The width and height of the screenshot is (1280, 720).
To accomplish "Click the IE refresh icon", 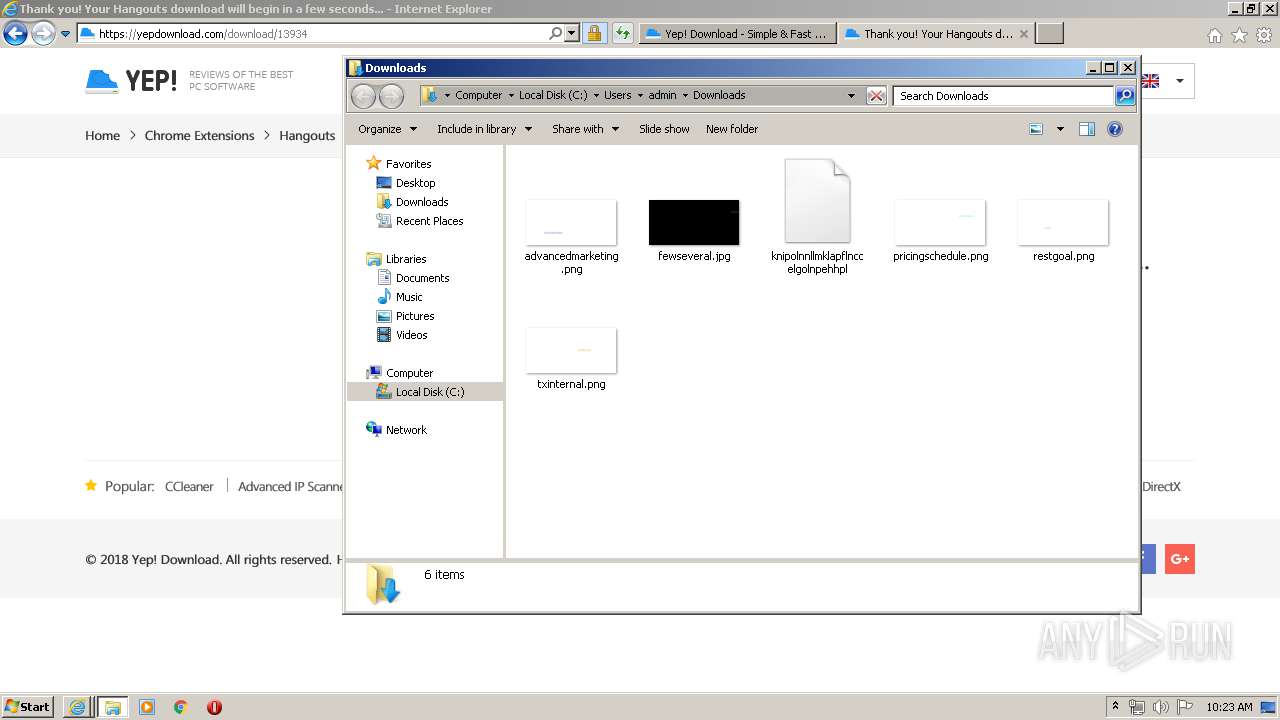I will click(623, 33).
